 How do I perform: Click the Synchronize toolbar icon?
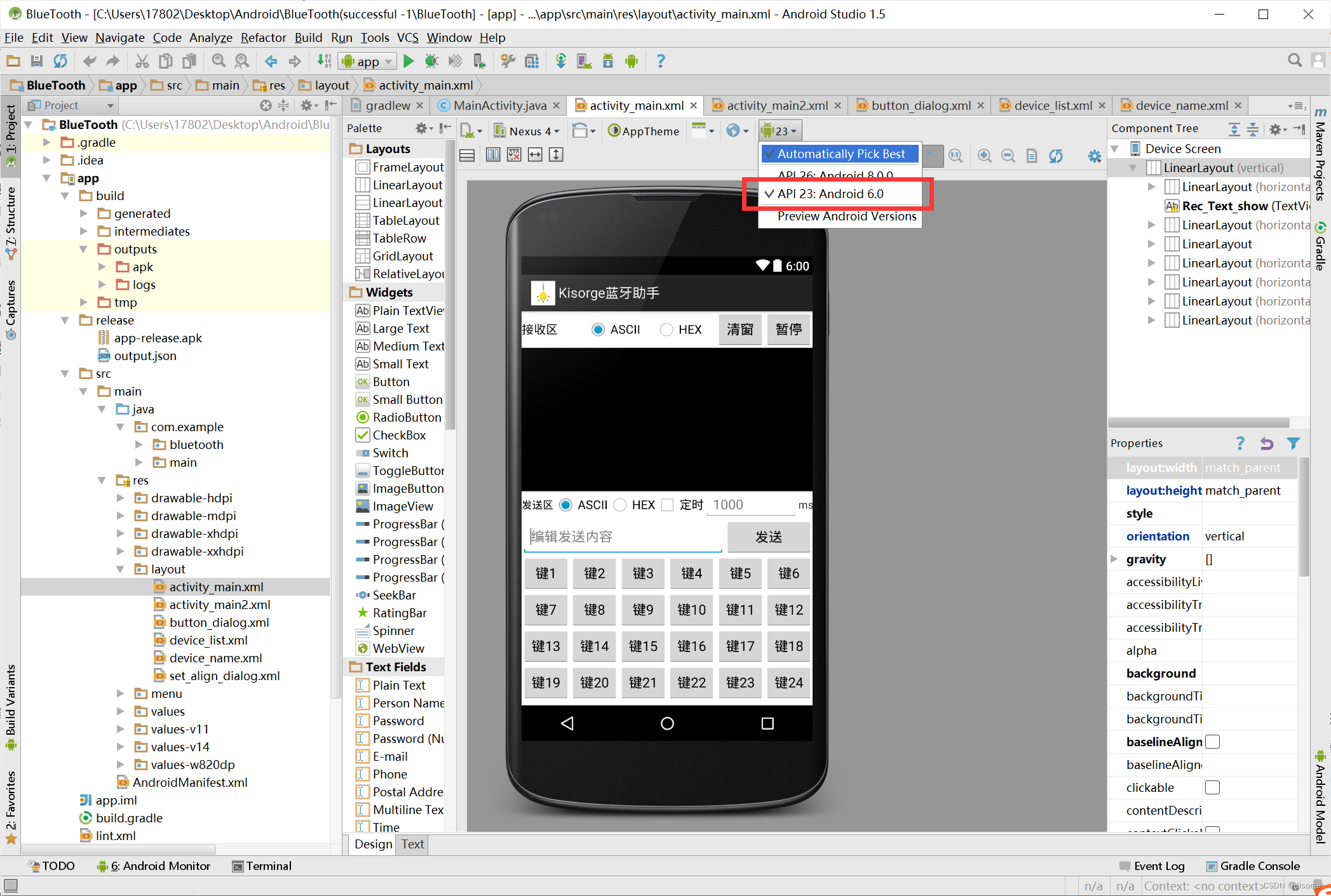(x=60, y=61)
